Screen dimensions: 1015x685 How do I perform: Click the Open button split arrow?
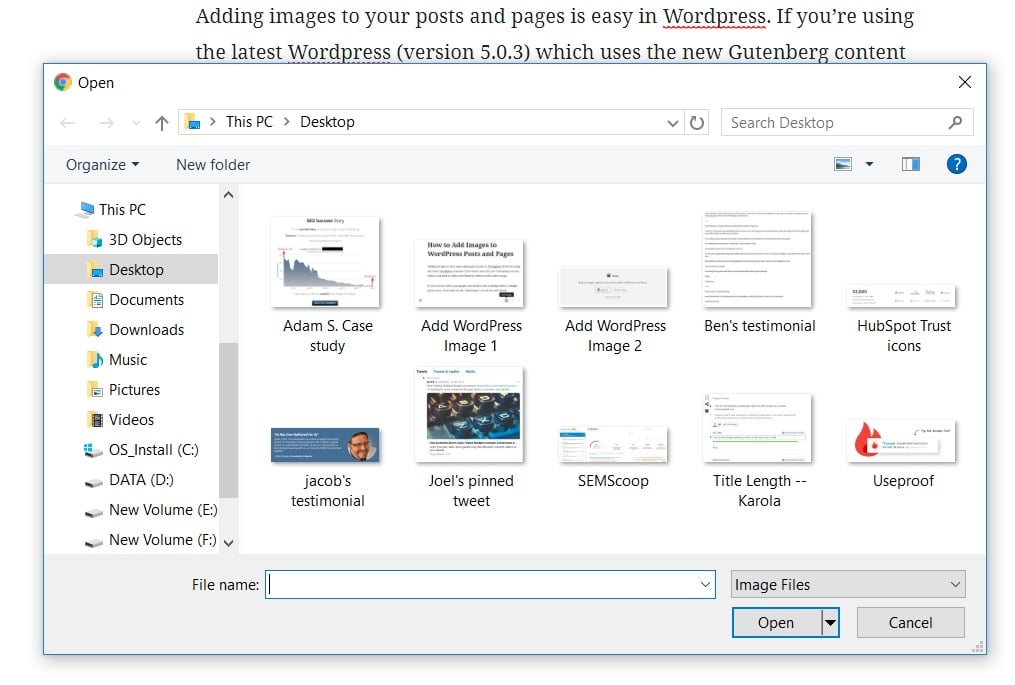click(830, 623)
